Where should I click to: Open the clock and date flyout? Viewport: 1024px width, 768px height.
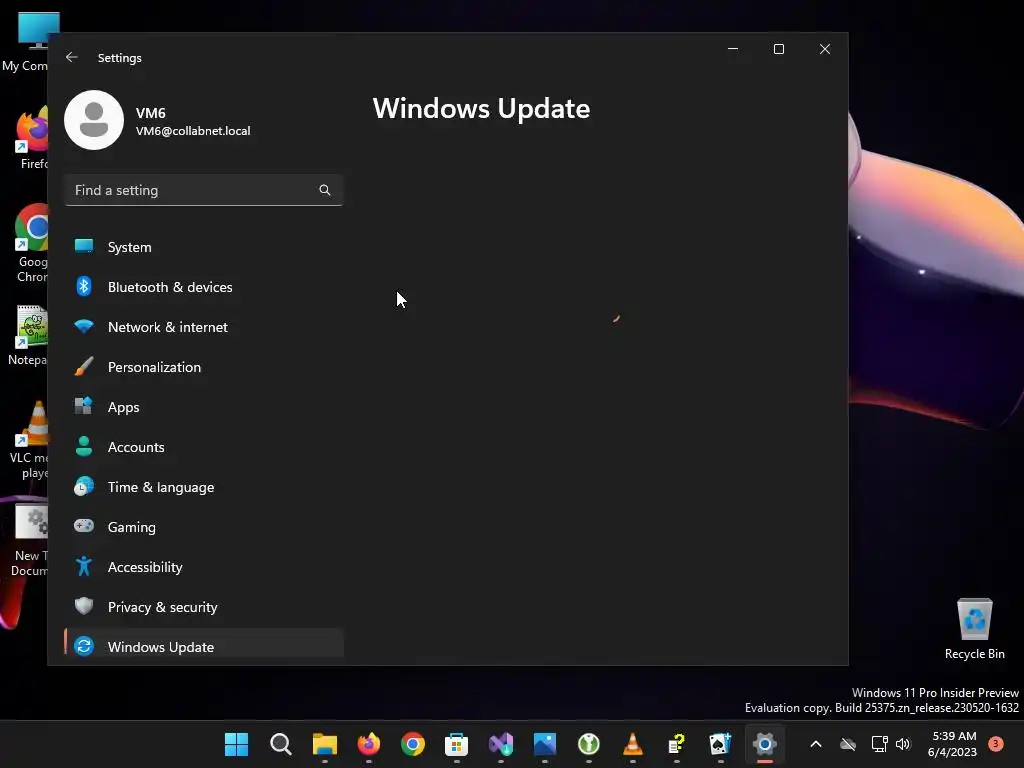pyautogui.click(x=952, y=744)
